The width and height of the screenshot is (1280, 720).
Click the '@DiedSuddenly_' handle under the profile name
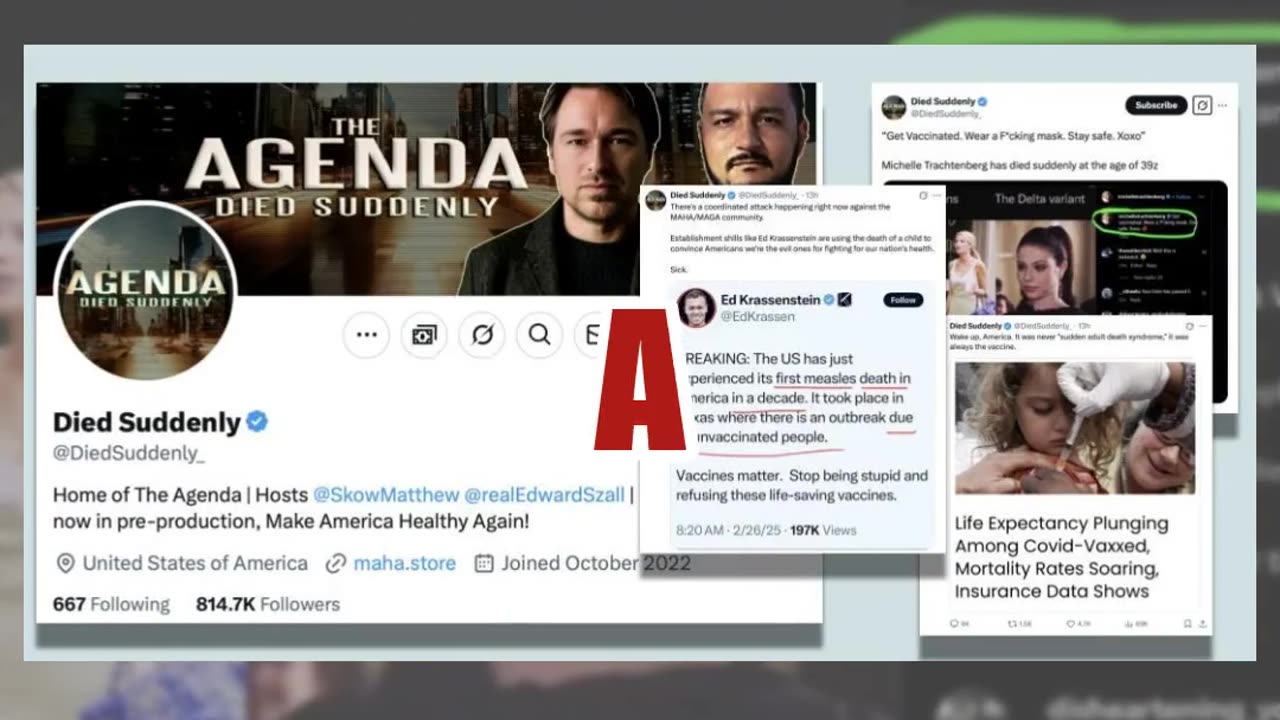pyautogui.click(x=128, y=453)
